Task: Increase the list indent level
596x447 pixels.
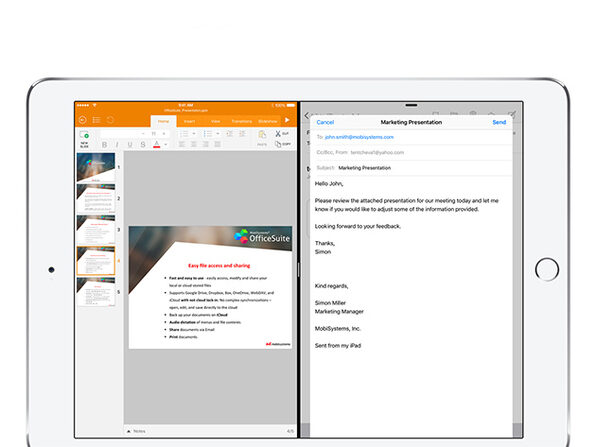Action: click(242, 134)
